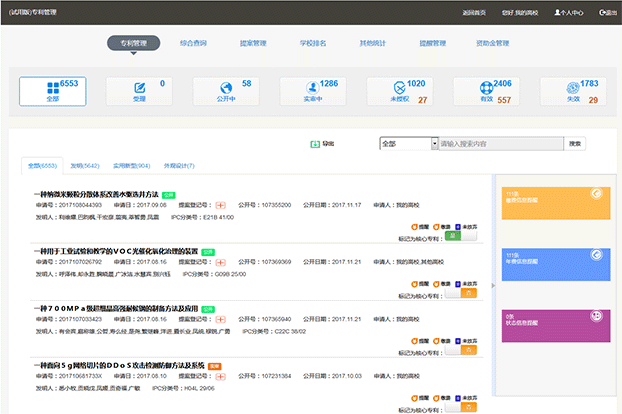Open the 公开中 (in publication) globe icon
The width and height of the screenshot is (622, 414).
(x=226, y=88)
